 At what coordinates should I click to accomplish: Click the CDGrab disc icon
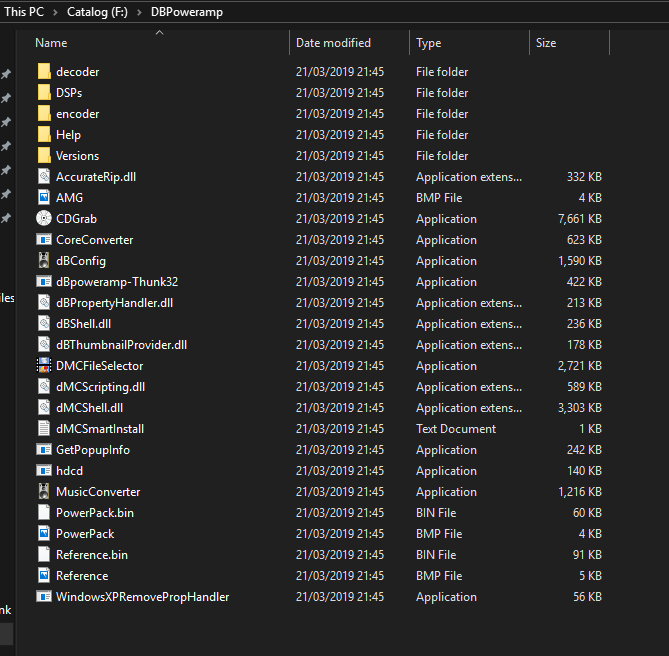click(x=44, y=219)
